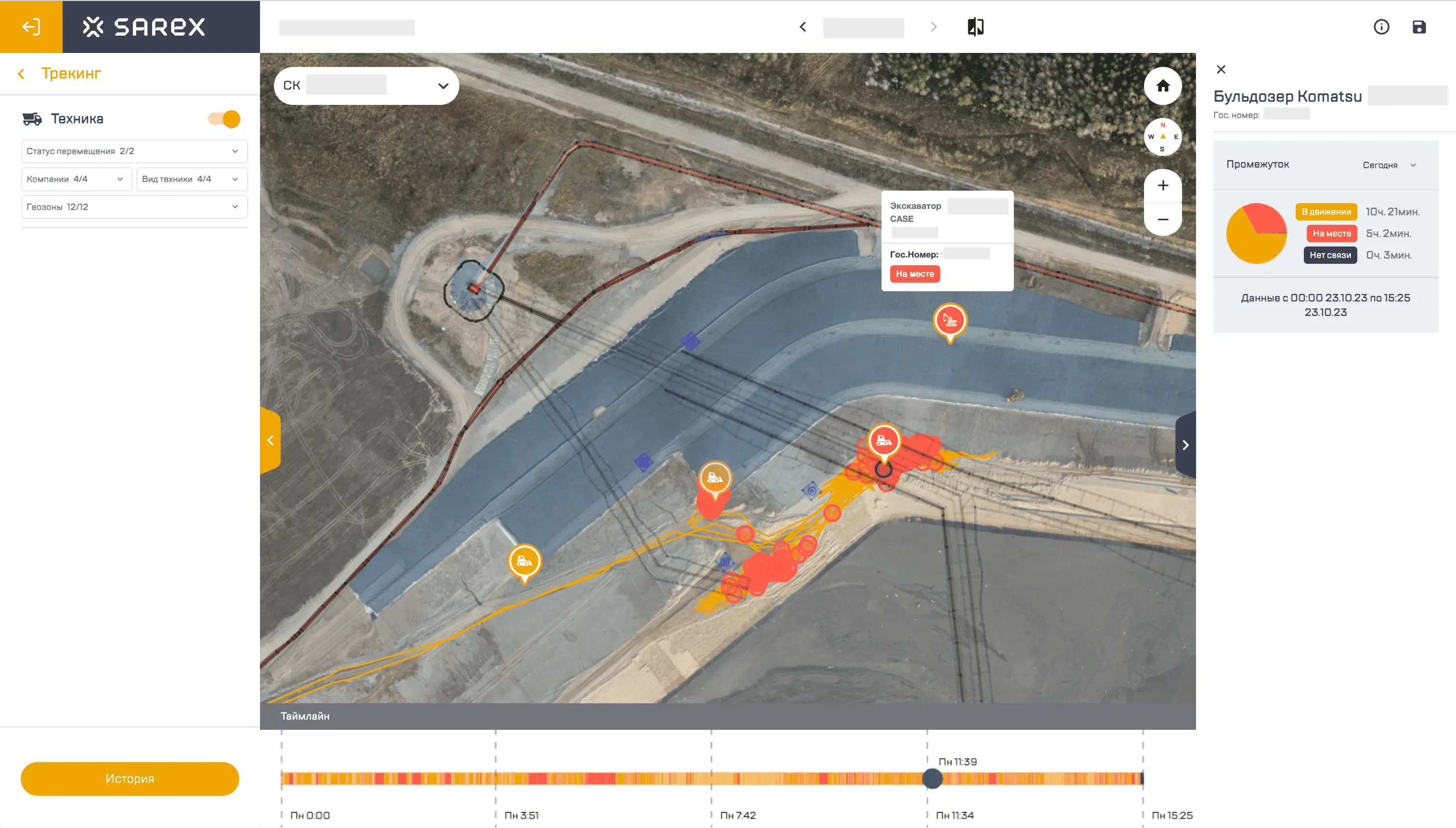
Task: Go back from Трекинг section
Action: 21,74
